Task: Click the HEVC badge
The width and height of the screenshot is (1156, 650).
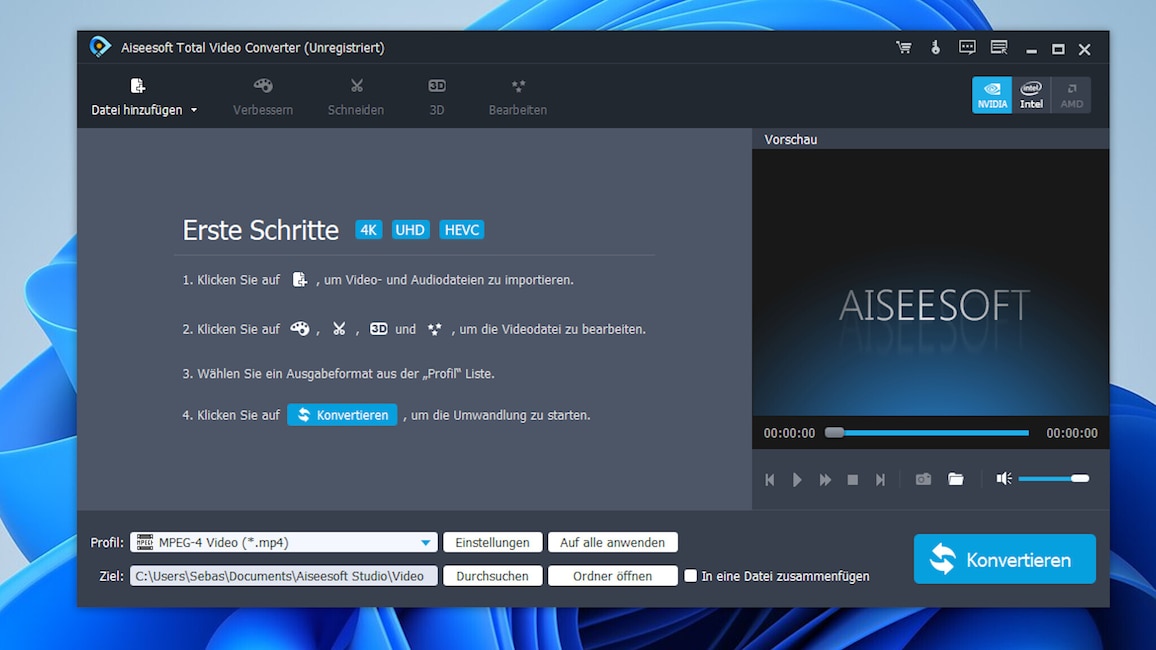Action: 462,230
